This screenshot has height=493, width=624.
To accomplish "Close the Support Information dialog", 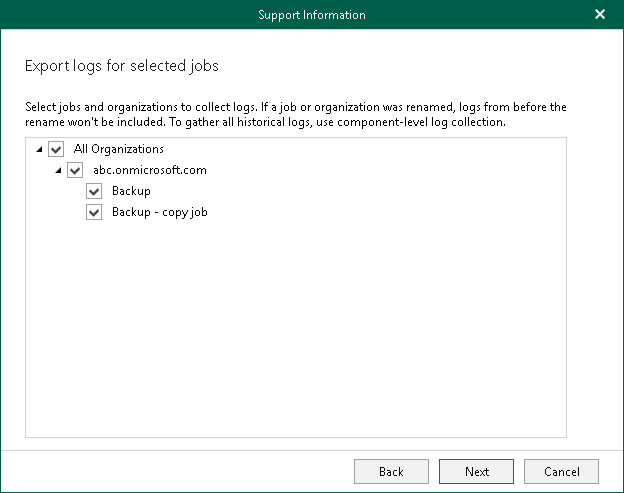I will tap(600, 15).
